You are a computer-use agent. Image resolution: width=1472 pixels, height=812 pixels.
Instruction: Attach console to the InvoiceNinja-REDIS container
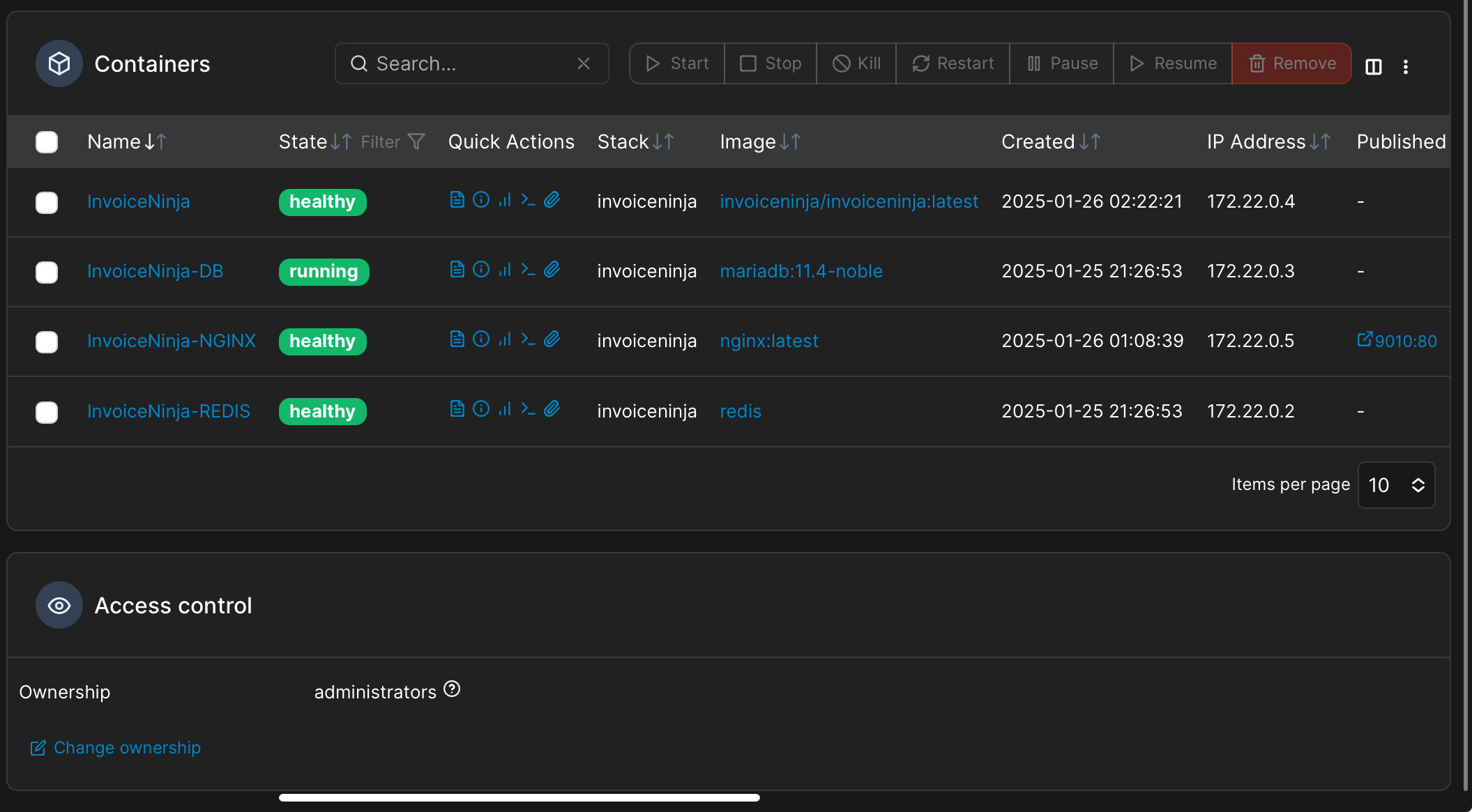552,409
